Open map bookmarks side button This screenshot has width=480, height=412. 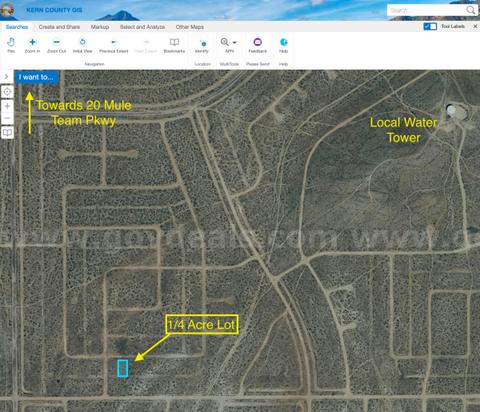[7, 133]
